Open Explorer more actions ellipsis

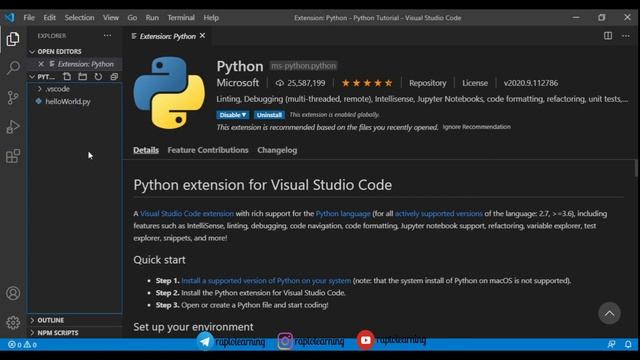click(107, 36)
